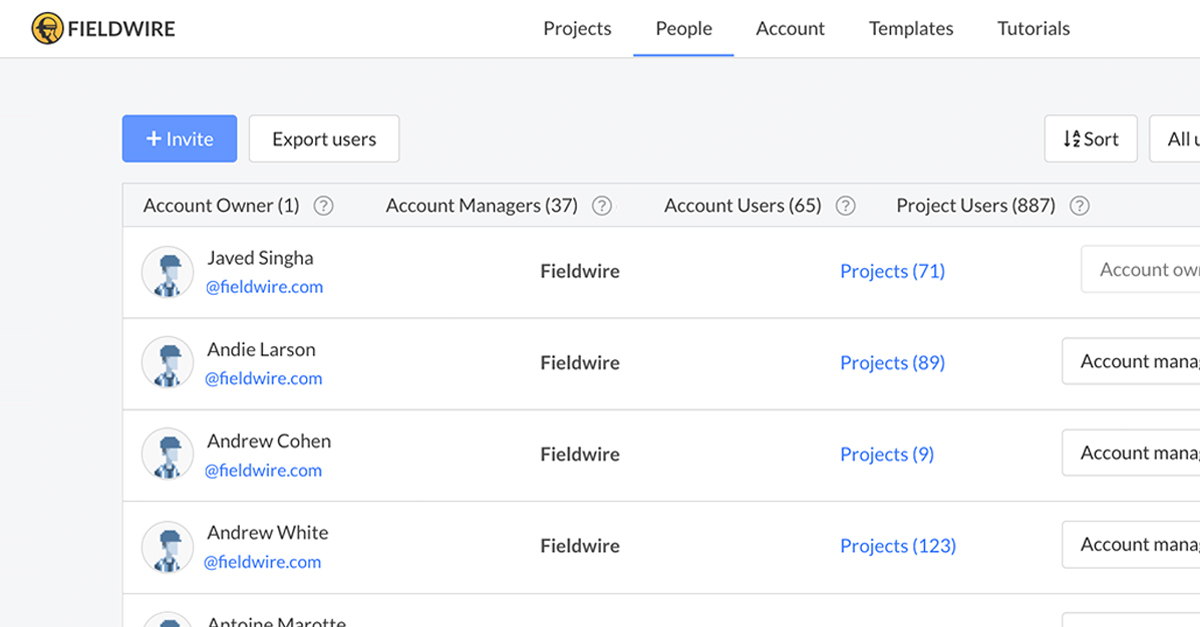Click Andrew Cohen's avatar icon
The image size is (1200, 627).
click(167, 455)
